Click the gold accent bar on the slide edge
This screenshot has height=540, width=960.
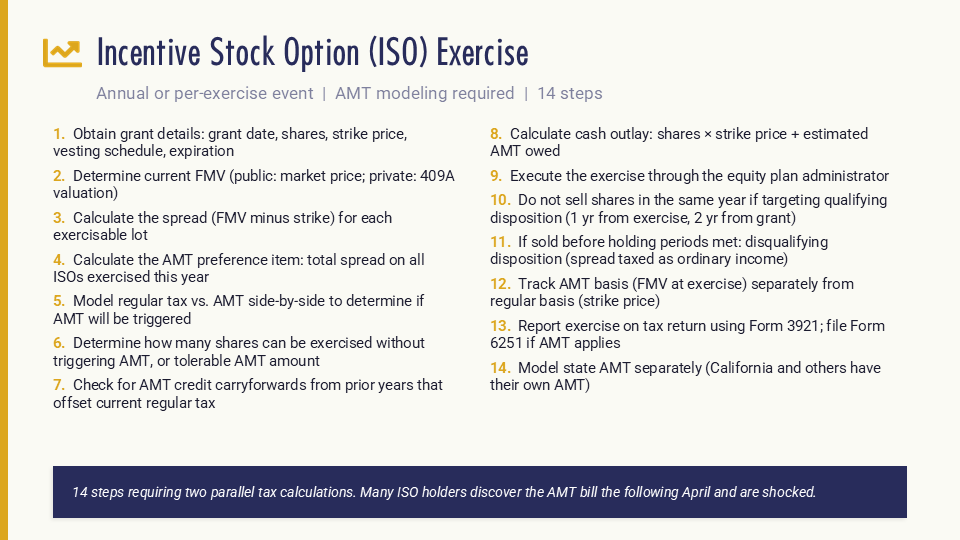click(4, 270)
